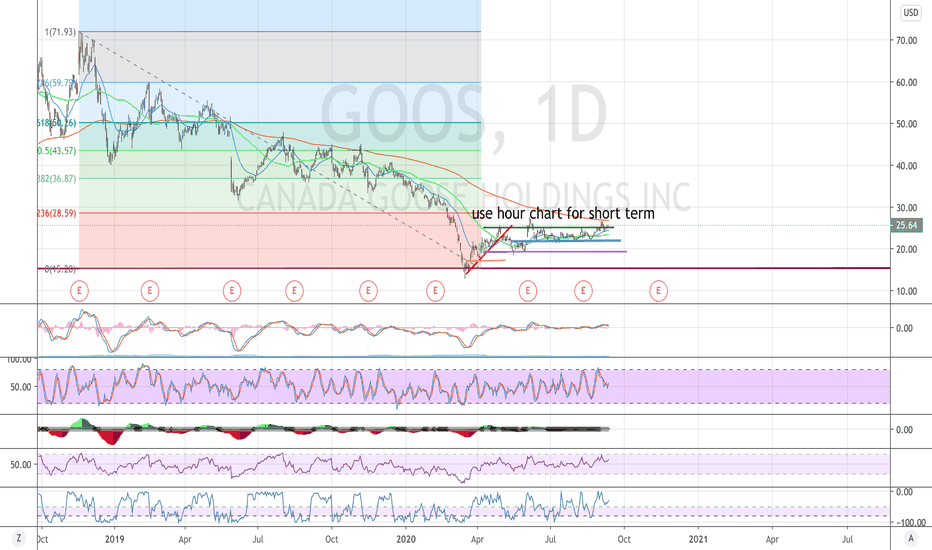Viewport: 932px width, 550px height.
Task: Select the purple horizontal support line
Action: [556, 252]
